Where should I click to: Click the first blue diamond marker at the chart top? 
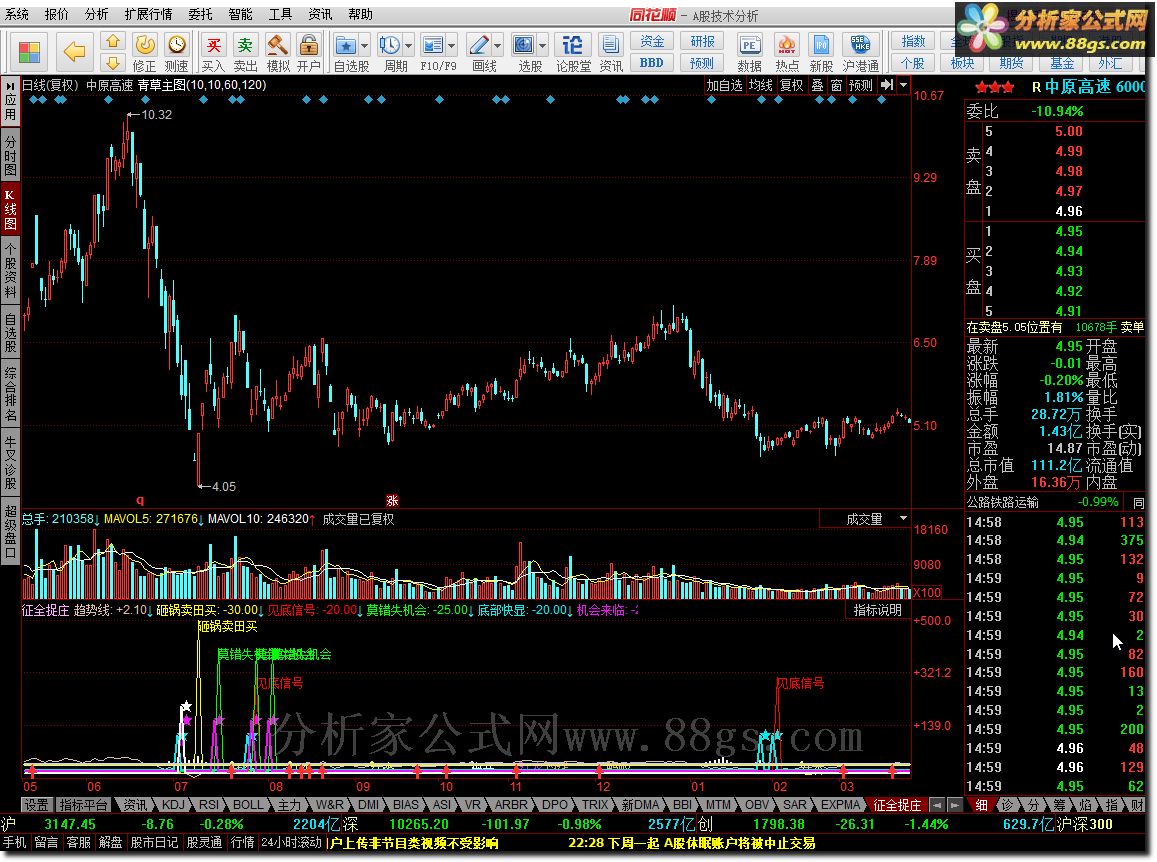coord(32,99)
